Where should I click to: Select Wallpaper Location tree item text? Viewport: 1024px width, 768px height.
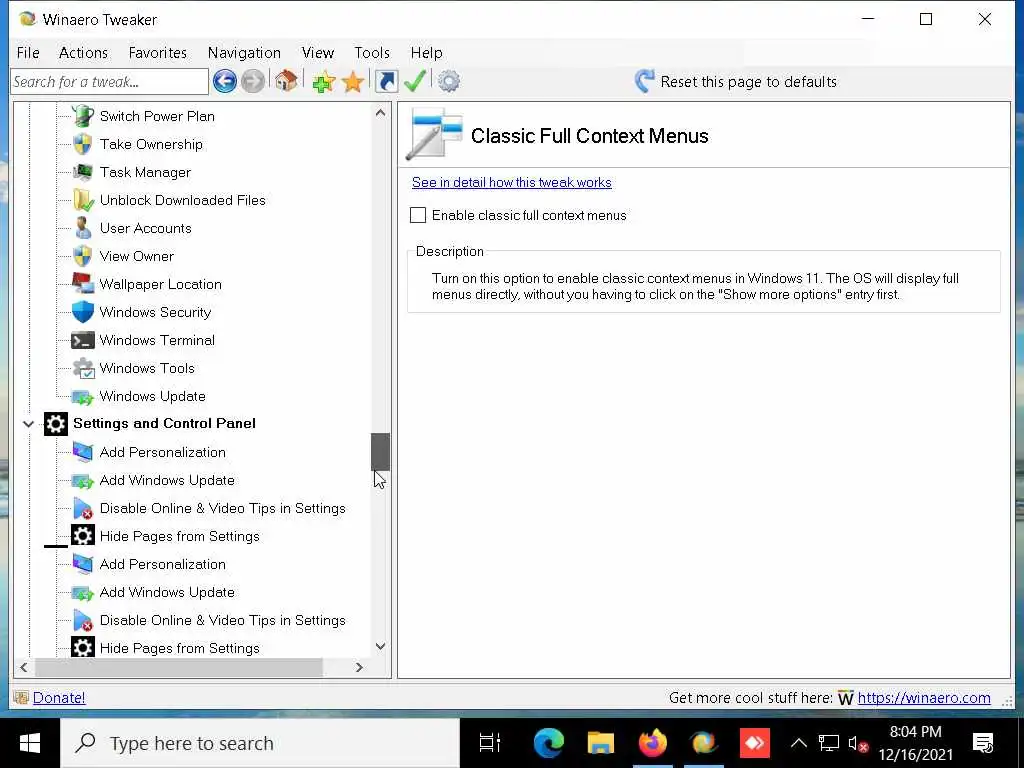tap(161, 284)
